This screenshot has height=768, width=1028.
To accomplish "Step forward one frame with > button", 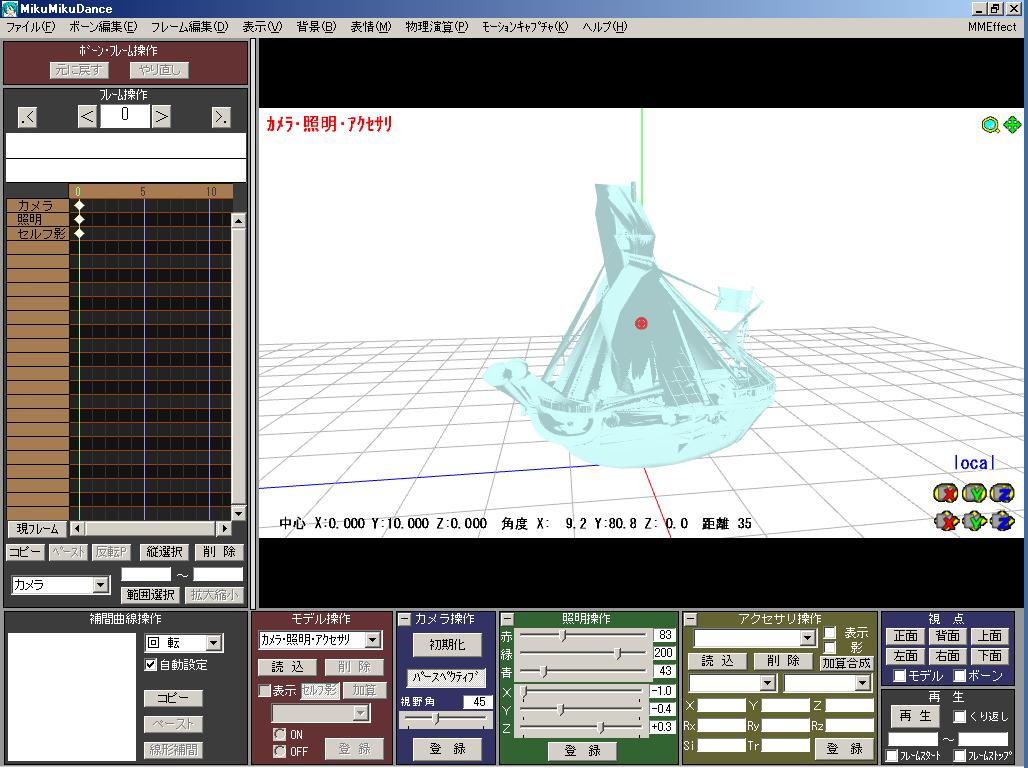I will (161, 117).
